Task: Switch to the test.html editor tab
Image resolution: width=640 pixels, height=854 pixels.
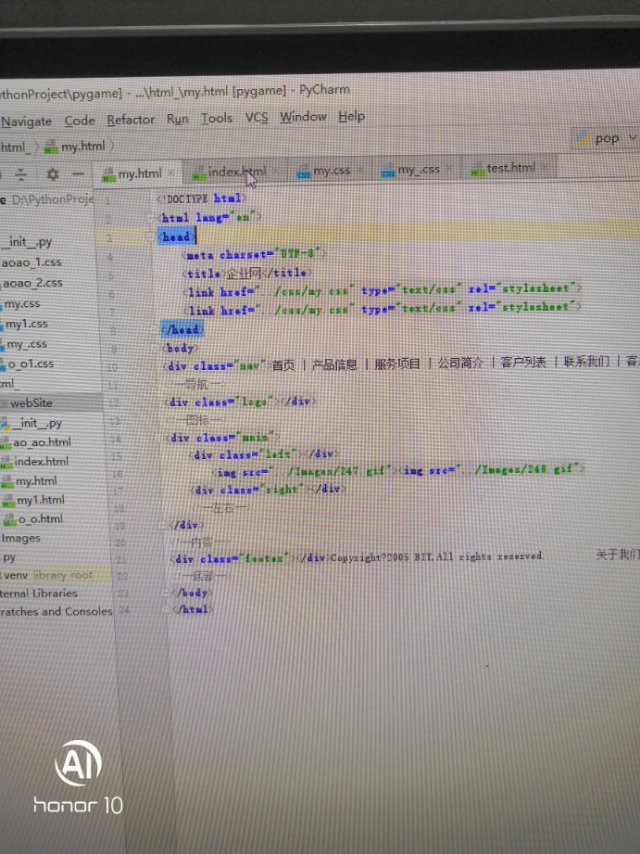Action: (x=510, y=168)
